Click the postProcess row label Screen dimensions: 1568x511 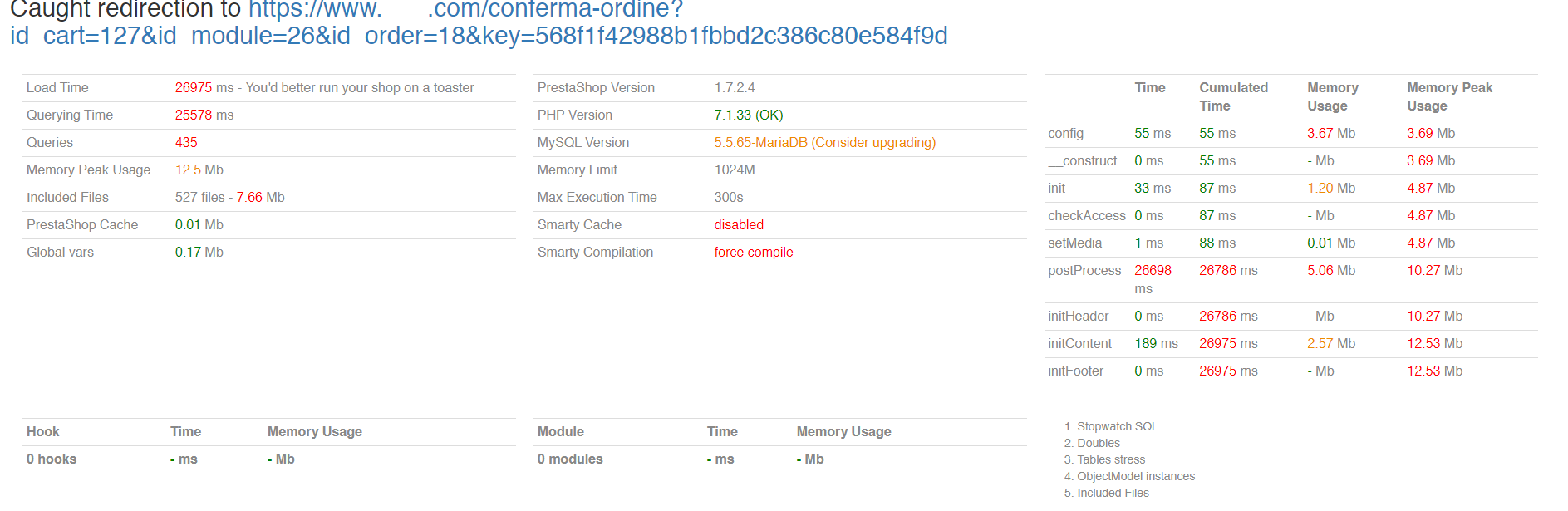tap(1084, 270)
